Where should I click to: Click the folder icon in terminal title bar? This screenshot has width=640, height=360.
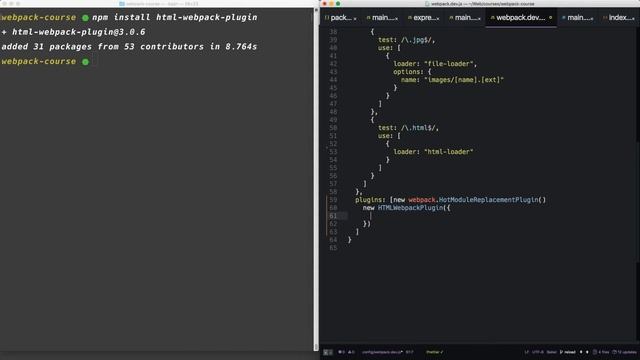tap(122, 4)
